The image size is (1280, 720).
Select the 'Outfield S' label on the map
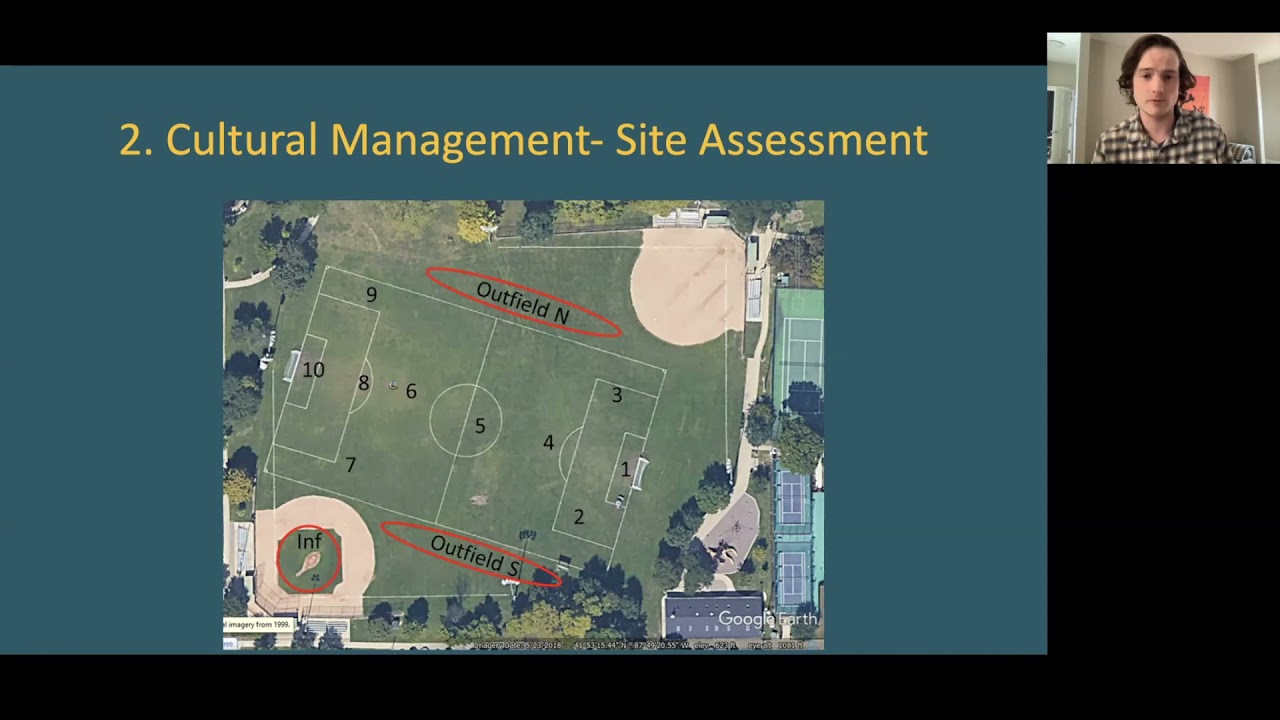point(475,556)
